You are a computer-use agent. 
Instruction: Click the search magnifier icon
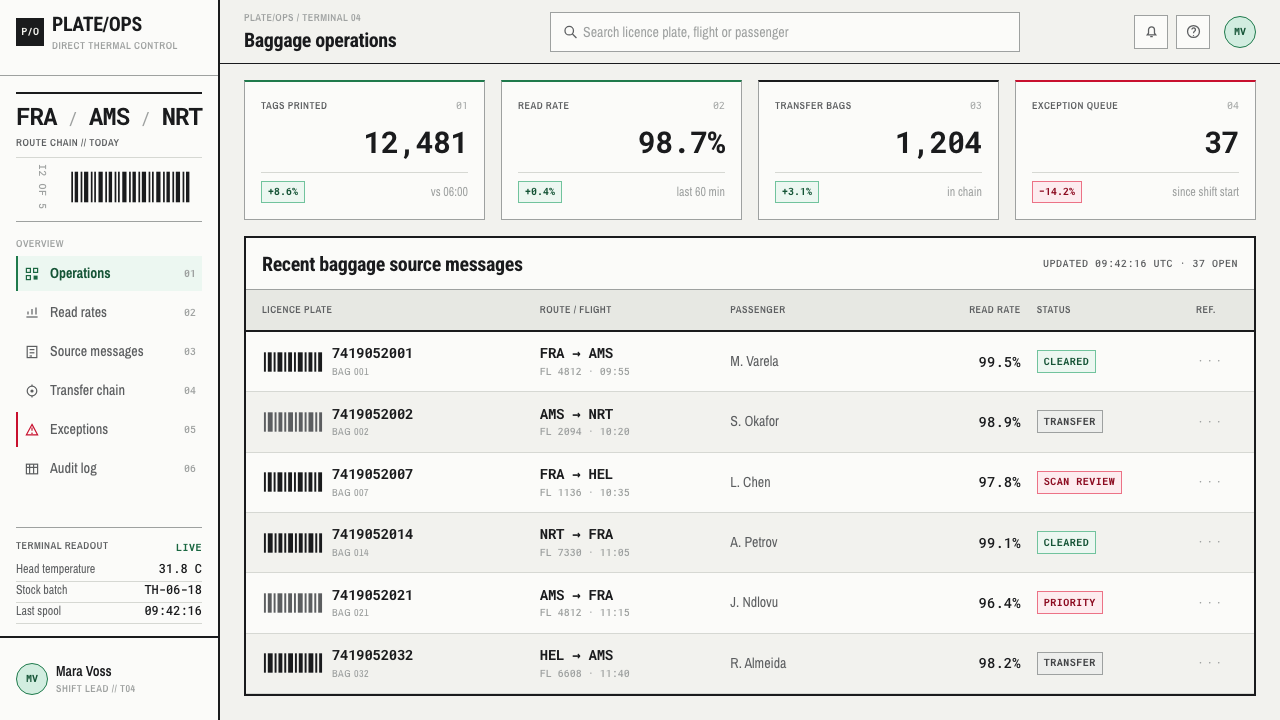pyautogui.click(x=570, y=32)
